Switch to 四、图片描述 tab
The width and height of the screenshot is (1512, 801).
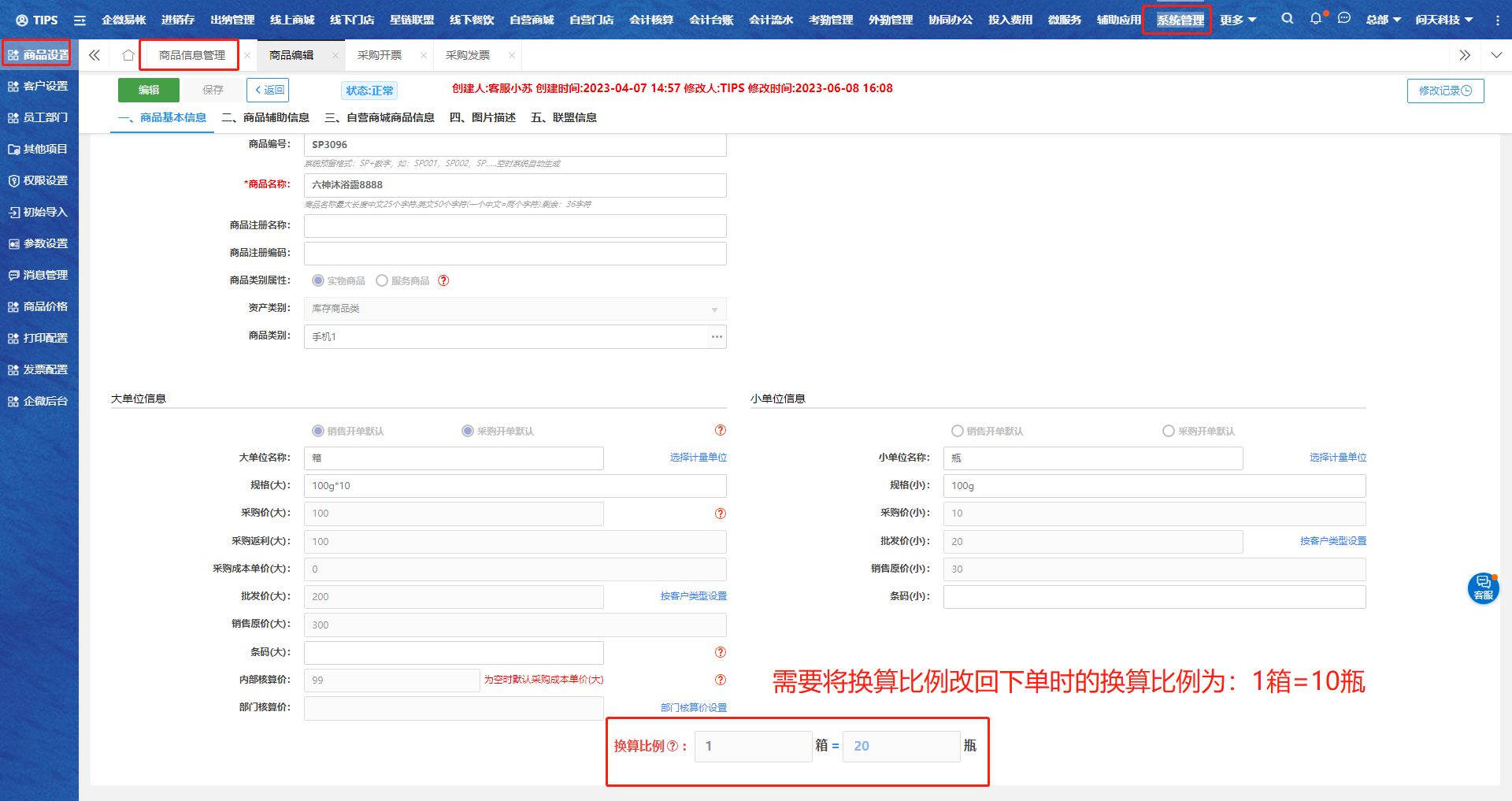(x=482, y=117)
